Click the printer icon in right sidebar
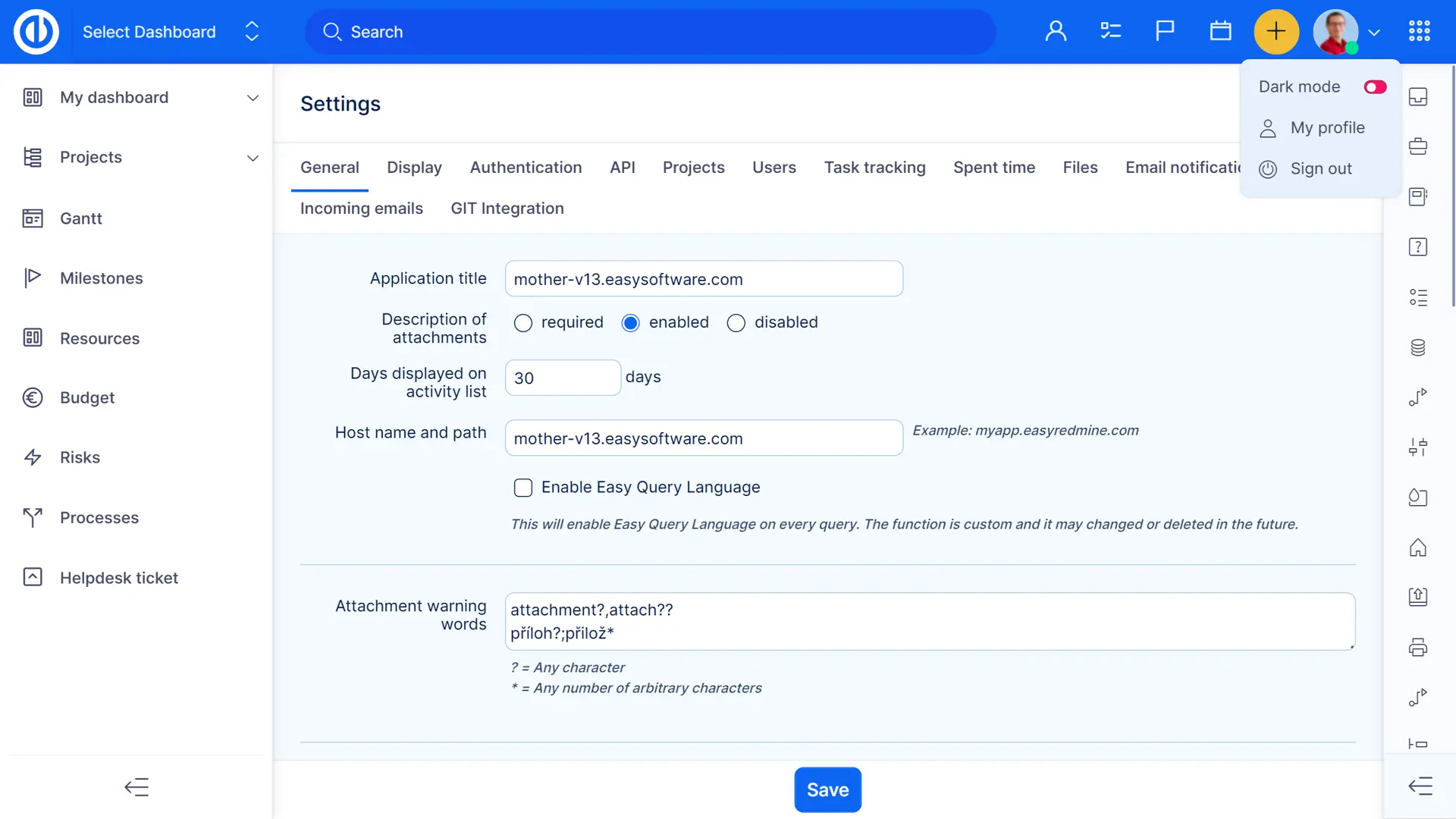1456x819 pixels. 1417,648
